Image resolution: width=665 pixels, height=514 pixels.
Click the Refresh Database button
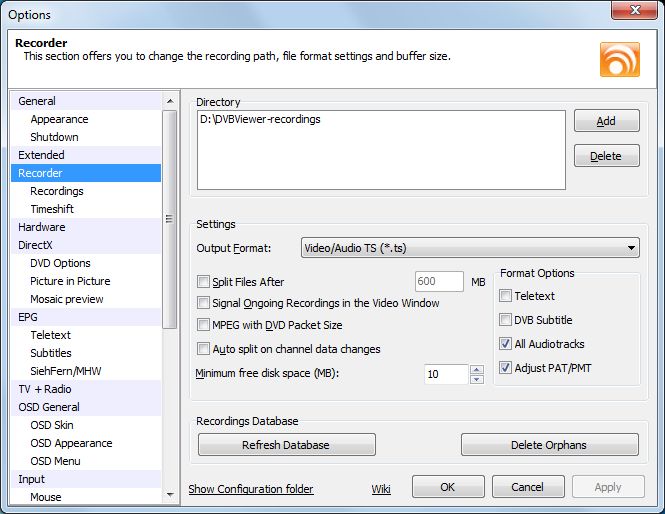(286, 445)
